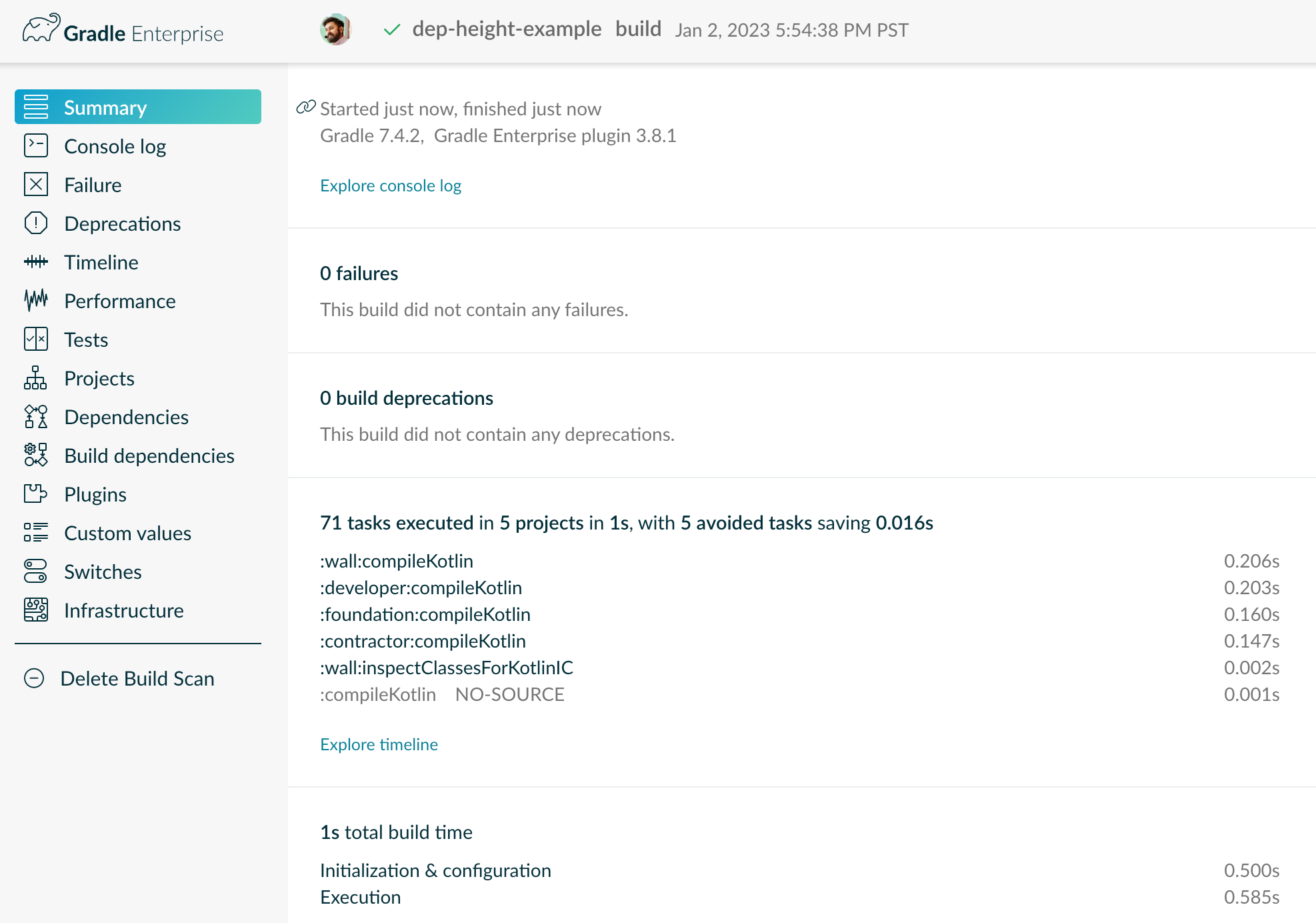Click the Gradle Enterprise elephant logo
1316x923 pixels.
[41, 29]
